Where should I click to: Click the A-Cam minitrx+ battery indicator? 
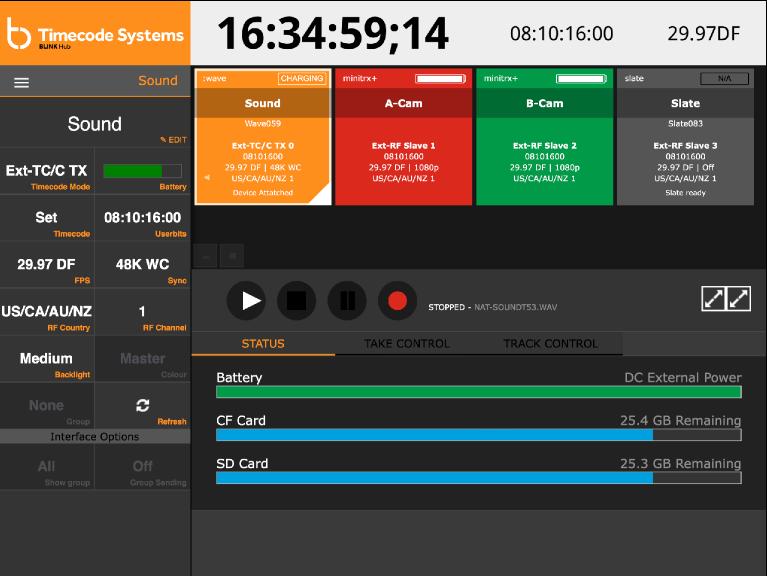pos(440,79)
